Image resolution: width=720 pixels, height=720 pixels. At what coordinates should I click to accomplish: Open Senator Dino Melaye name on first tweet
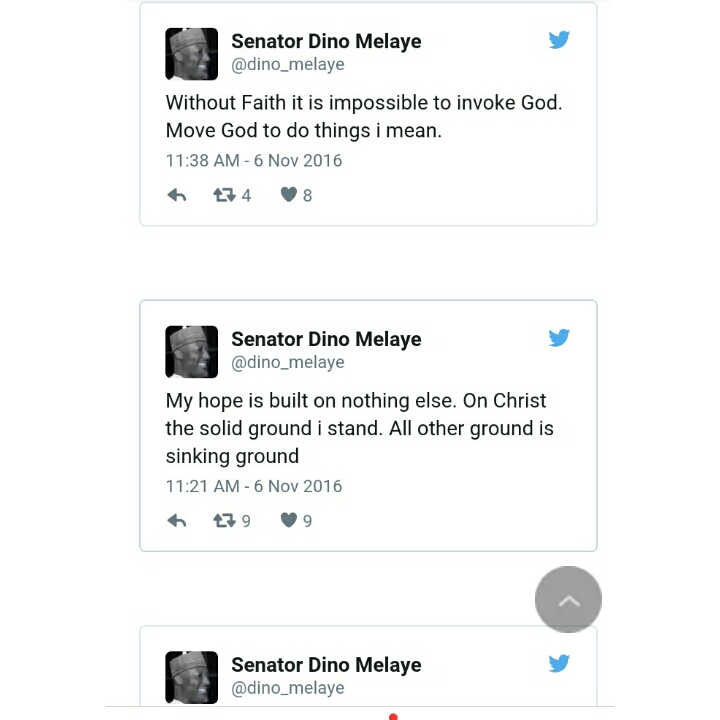[326, 41]
